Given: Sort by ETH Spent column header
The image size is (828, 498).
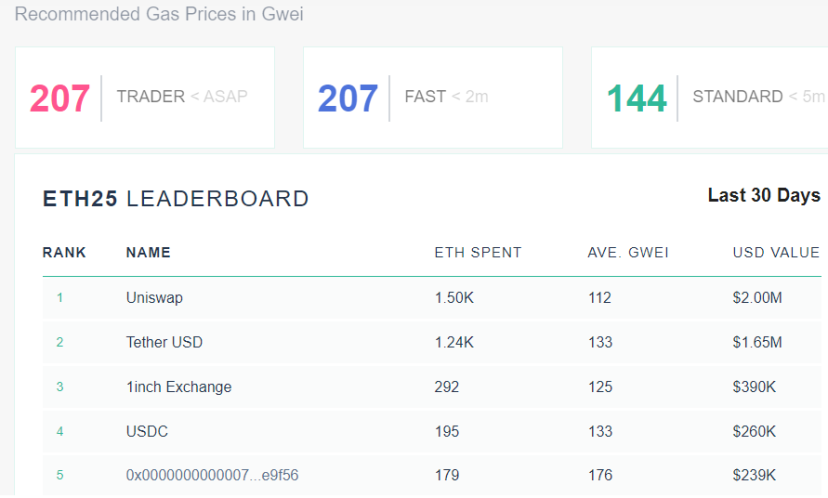Looking at the screenshot, I should point(478,252).
